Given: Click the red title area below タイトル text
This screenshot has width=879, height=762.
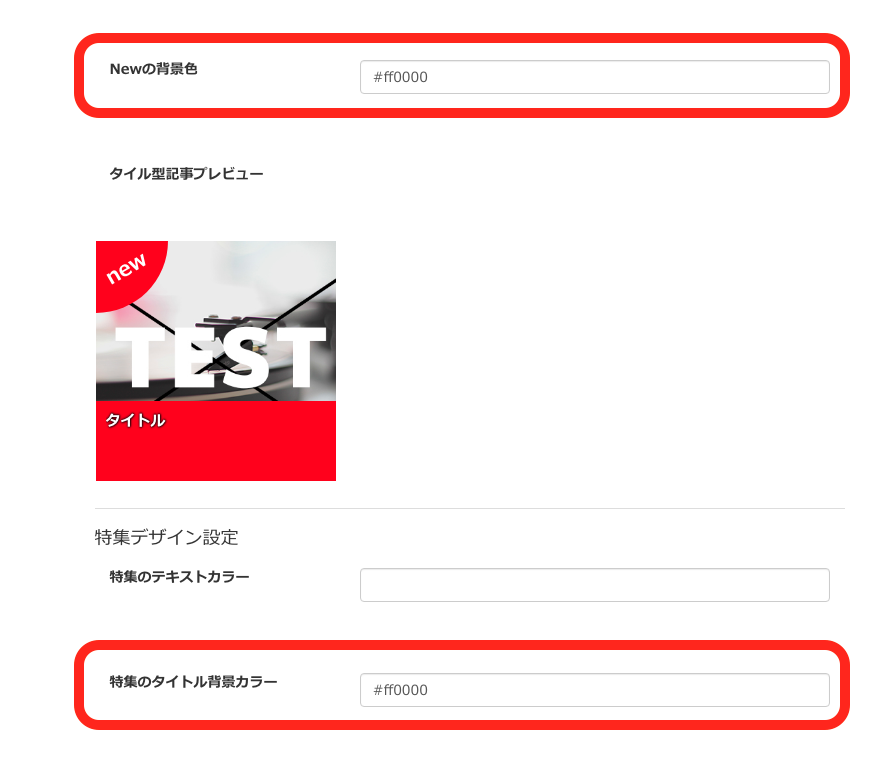Looking at the screenshot, I should coord(216,455).
